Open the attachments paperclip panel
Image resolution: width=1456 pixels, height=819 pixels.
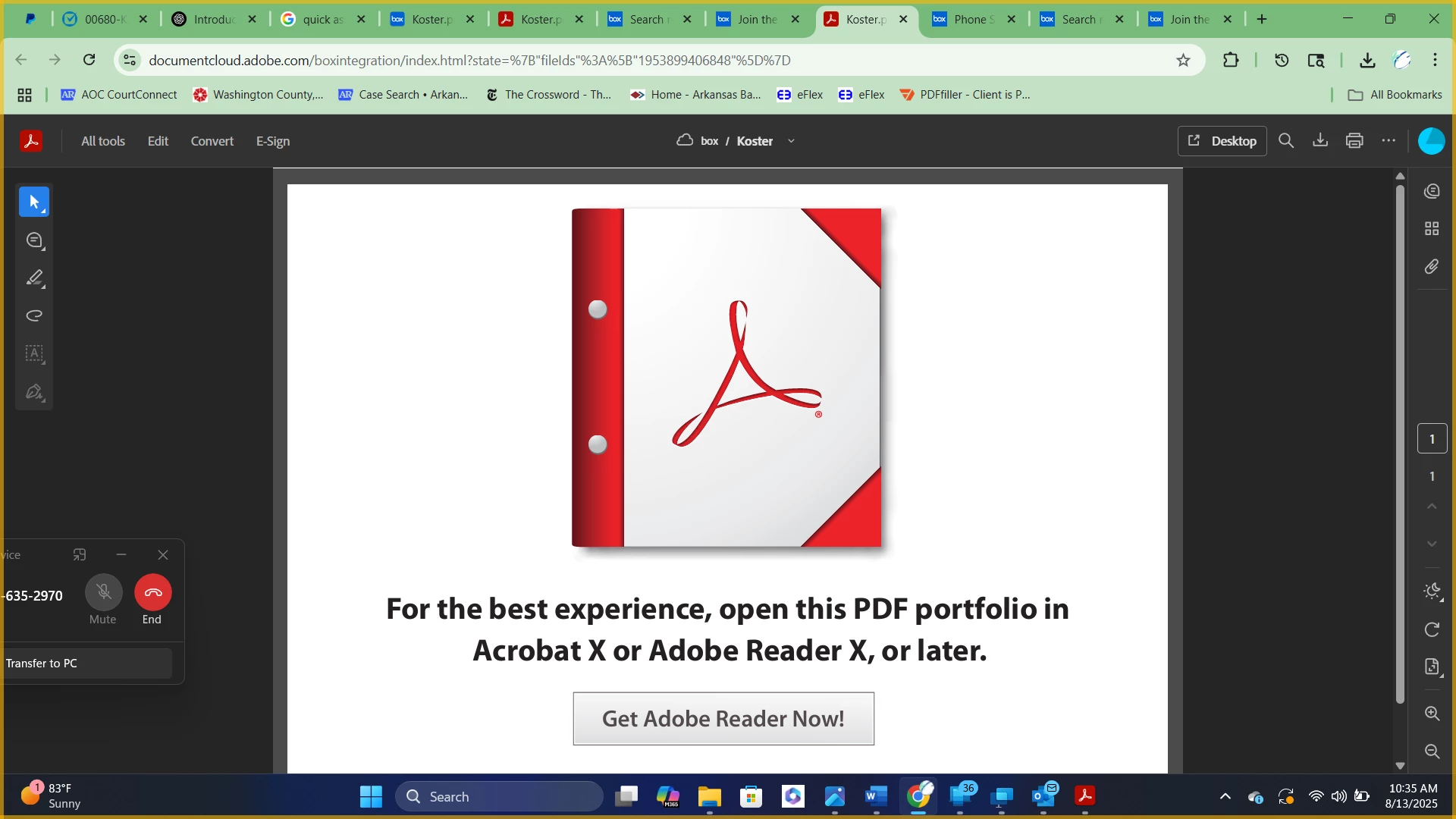click(1432, 267)
